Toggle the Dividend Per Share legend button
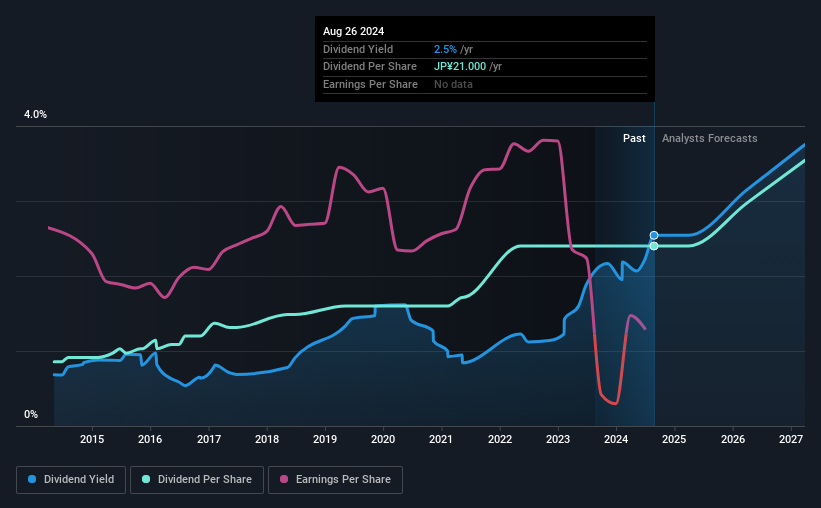This screenshot has width=821, height=508. point(197,480)
